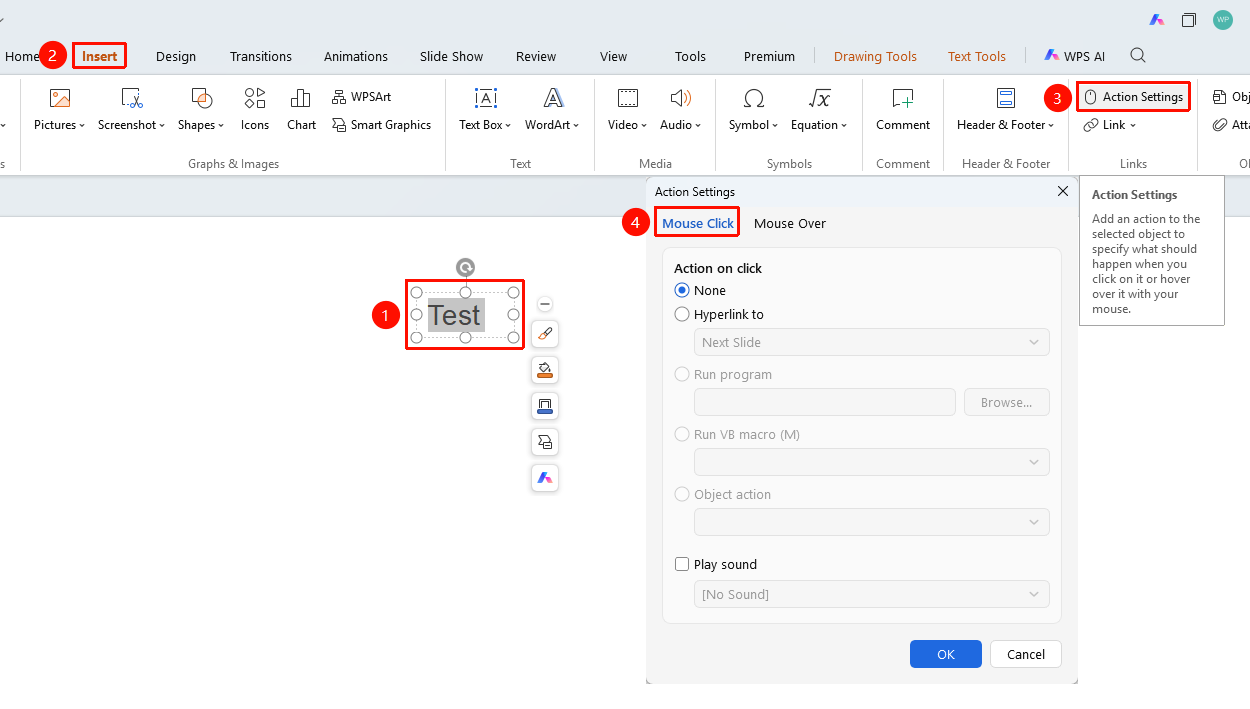Image resolution: width=1250 pixels, height=709 pixels.
Task: Click the rotate handle above the Test box
Action: click(465, 267)
